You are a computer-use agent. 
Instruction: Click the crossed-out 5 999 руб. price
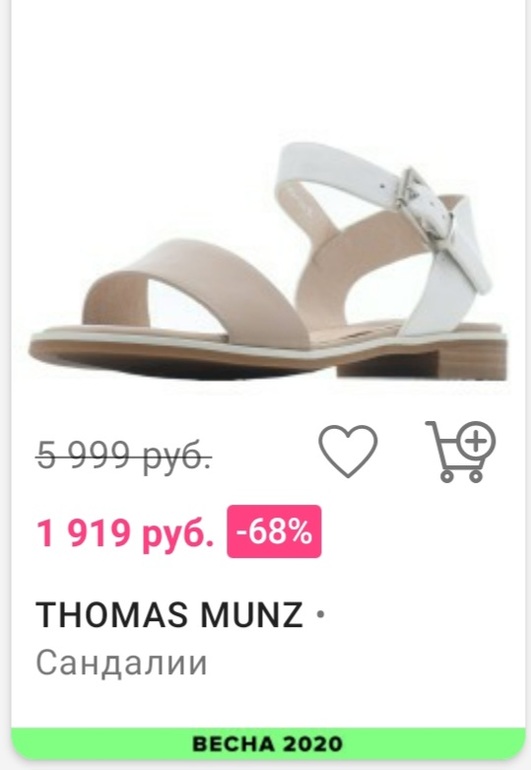(x=123, y=455)
